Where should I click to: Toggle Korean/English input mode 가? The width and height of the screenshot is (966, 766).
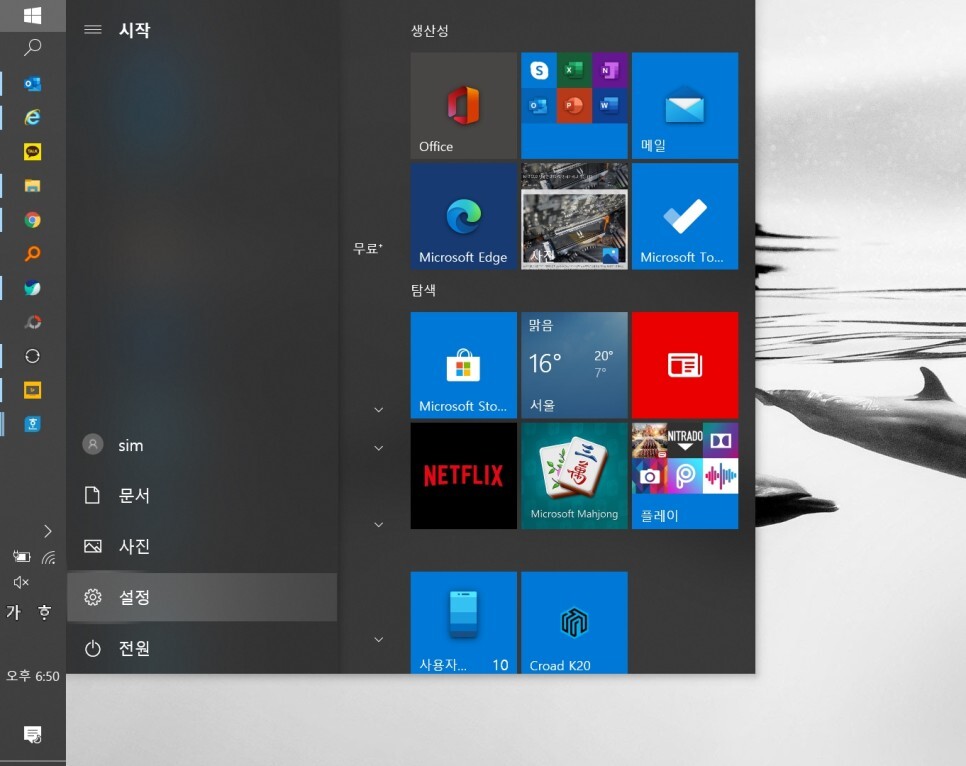point(14,612)
